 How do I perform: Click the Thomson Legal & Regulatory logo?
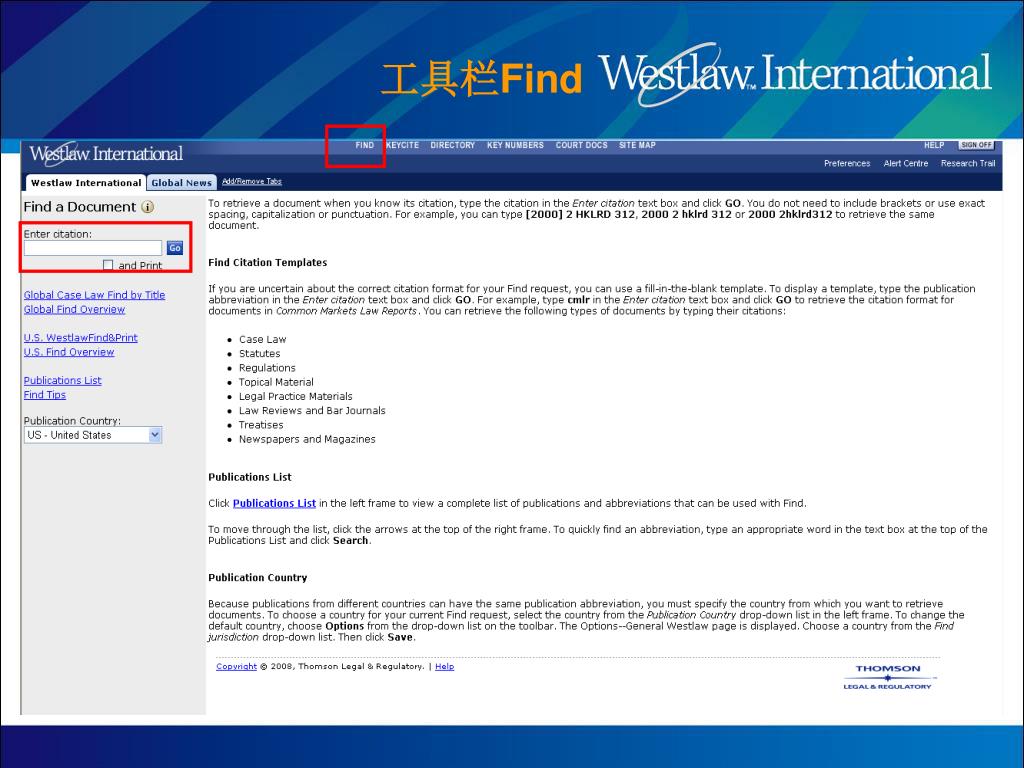[887, 677]
